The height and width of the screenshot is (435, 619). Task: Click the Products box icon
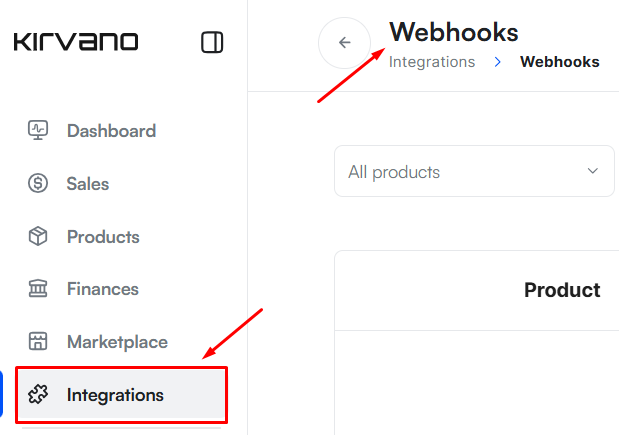coord(38,236)
